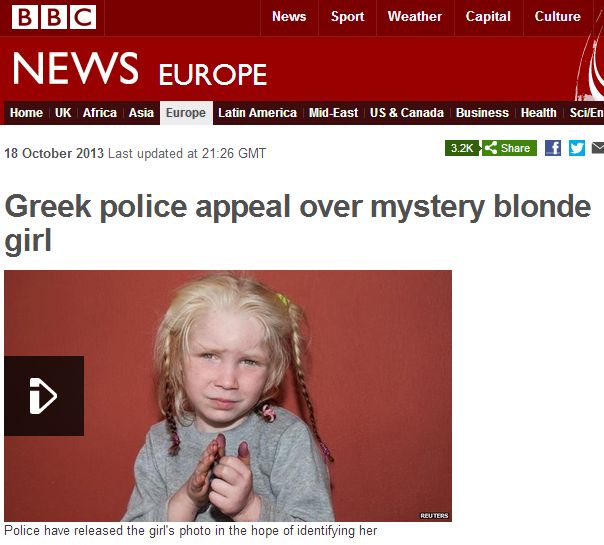This screenshot has height=545, width=604.
Task: Switch to the UK news tab
Action: (63, 113)
